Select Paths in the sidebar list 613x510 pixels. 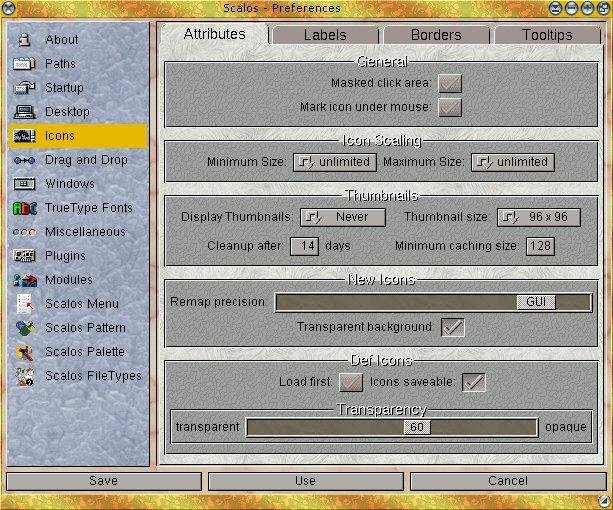tap(78, 64)
